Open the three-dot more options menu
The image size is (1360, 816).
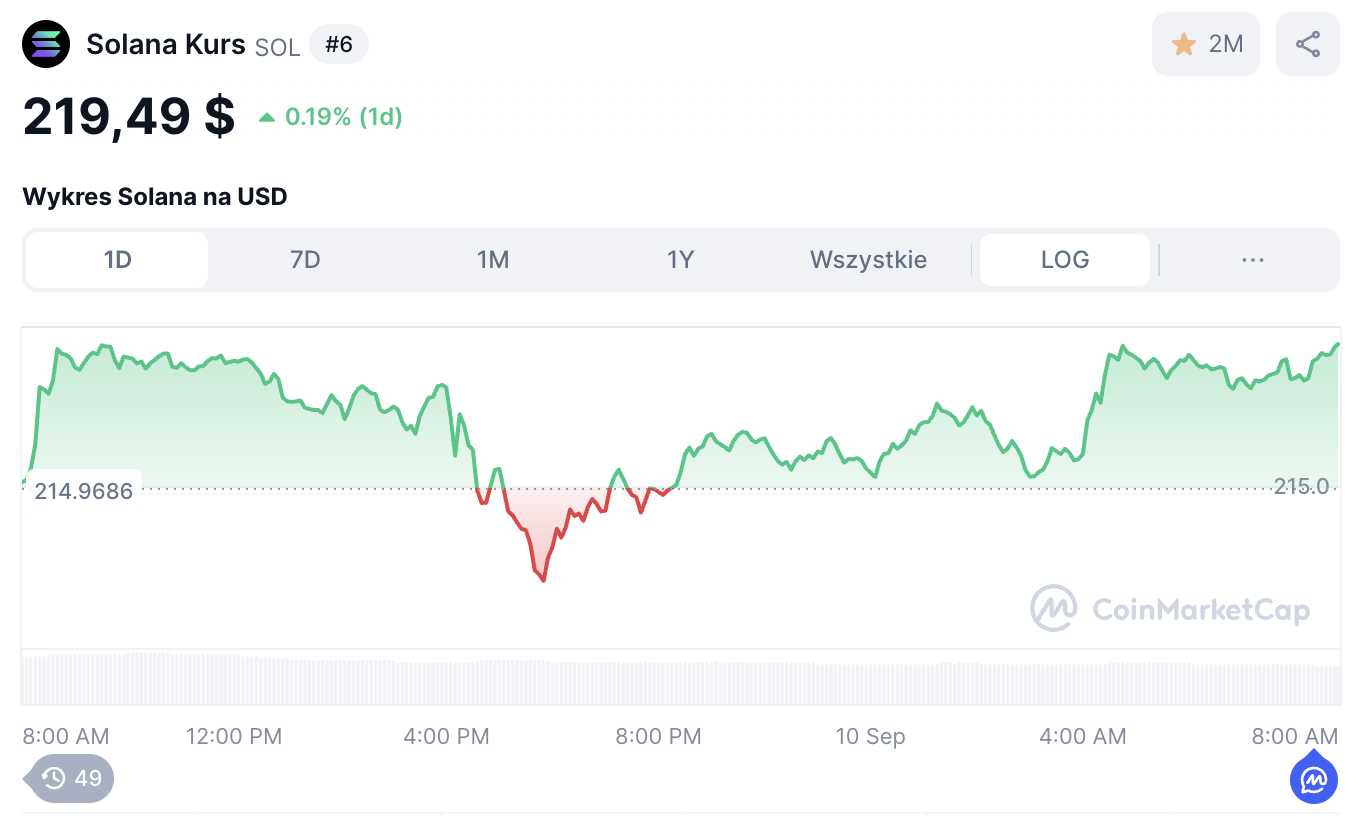(x=1252, y=260)
